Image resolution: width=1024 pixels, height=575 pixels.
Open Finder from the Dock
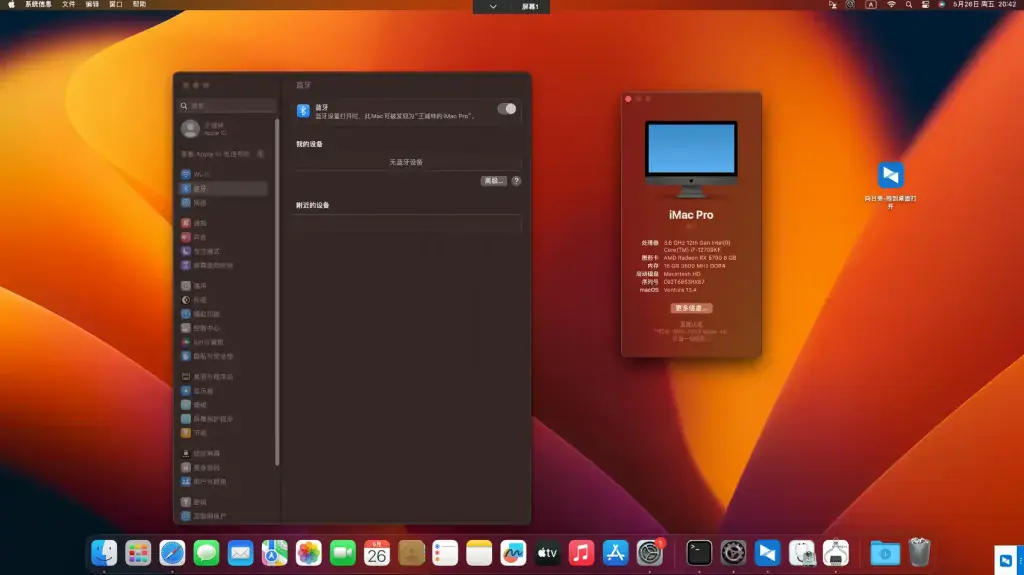point(104,553)
